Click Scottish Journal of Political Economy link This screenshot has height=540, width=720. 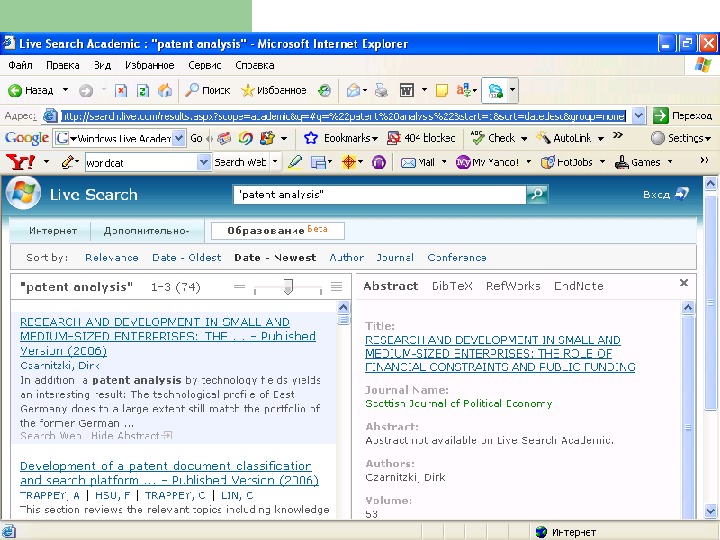click(x=458, y=404)
